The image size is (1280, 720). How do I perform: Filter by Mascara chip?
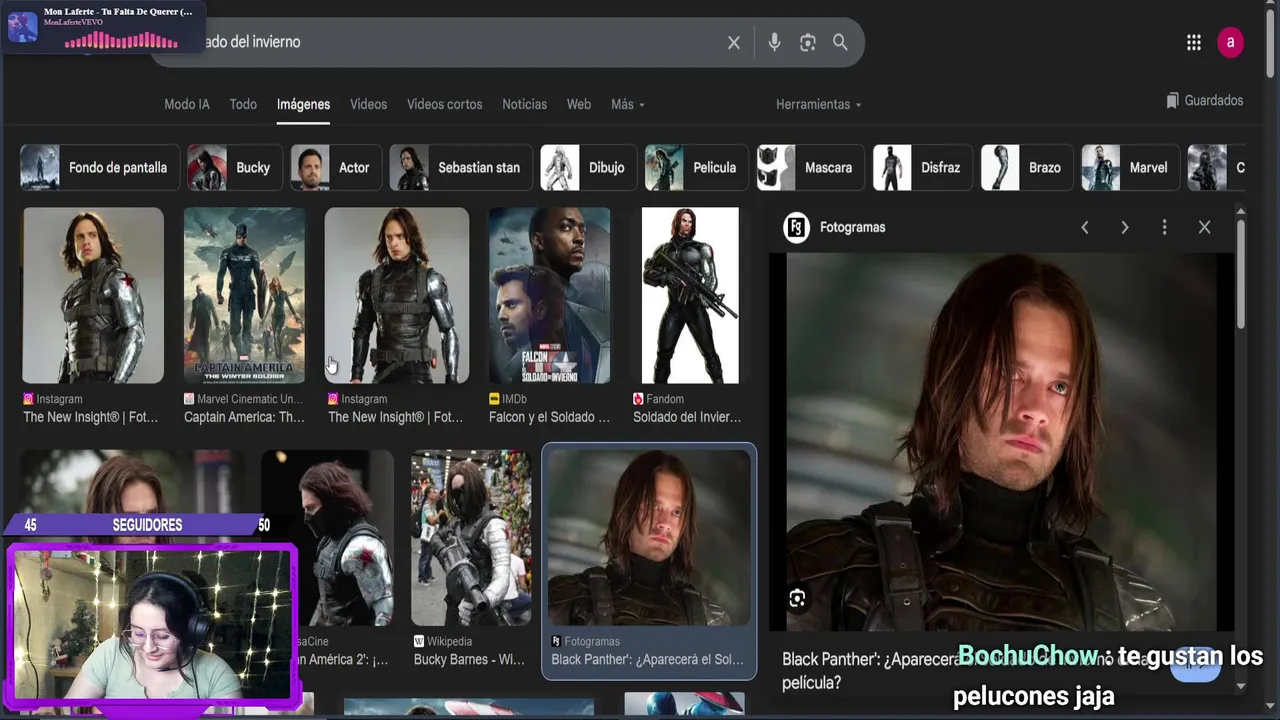point(810,167)
